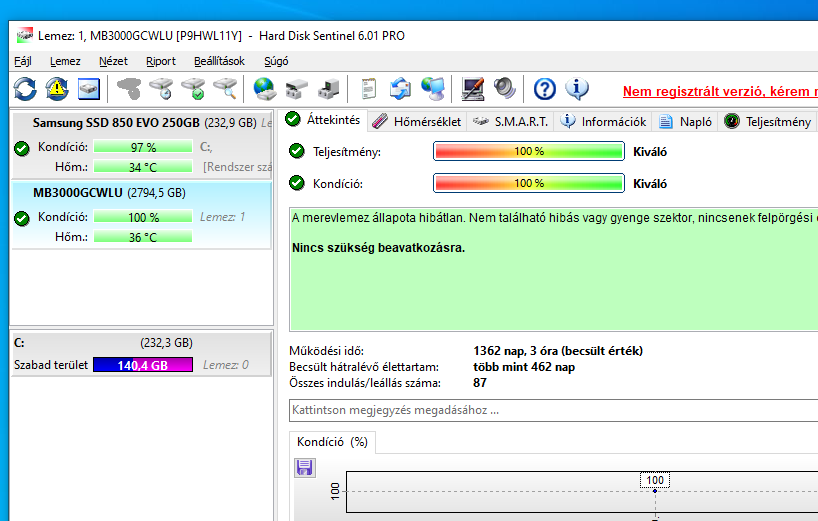Screen dimensions: 818x521
Task: Click the 'Lemez: 0' label by free space
Action: (x=226, y=365)
